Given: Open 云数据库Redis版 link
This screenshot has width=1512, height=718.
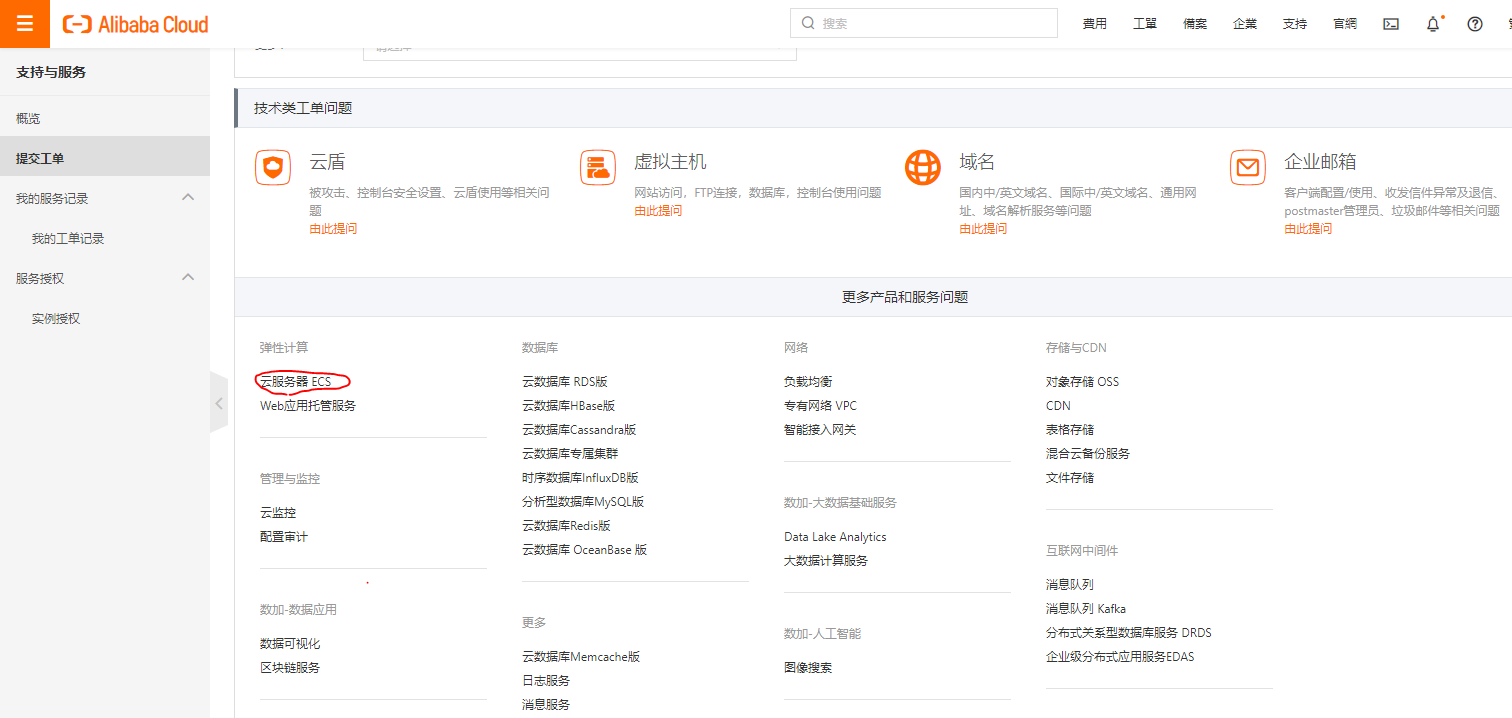Looking at the screenshot, I should click(566, 526).
